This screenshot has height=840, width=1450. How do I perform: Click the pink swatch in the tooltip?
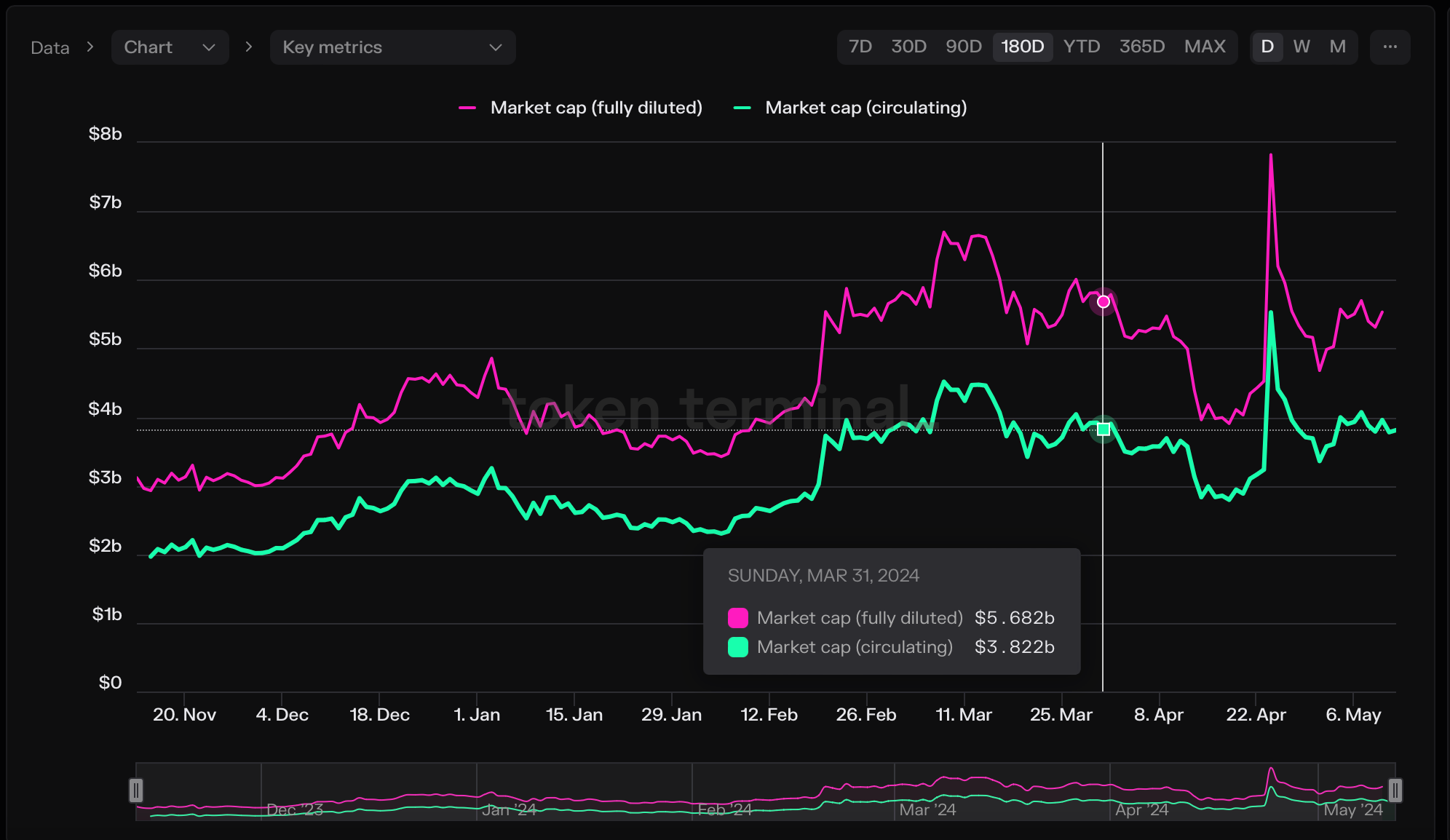(738, 618)
